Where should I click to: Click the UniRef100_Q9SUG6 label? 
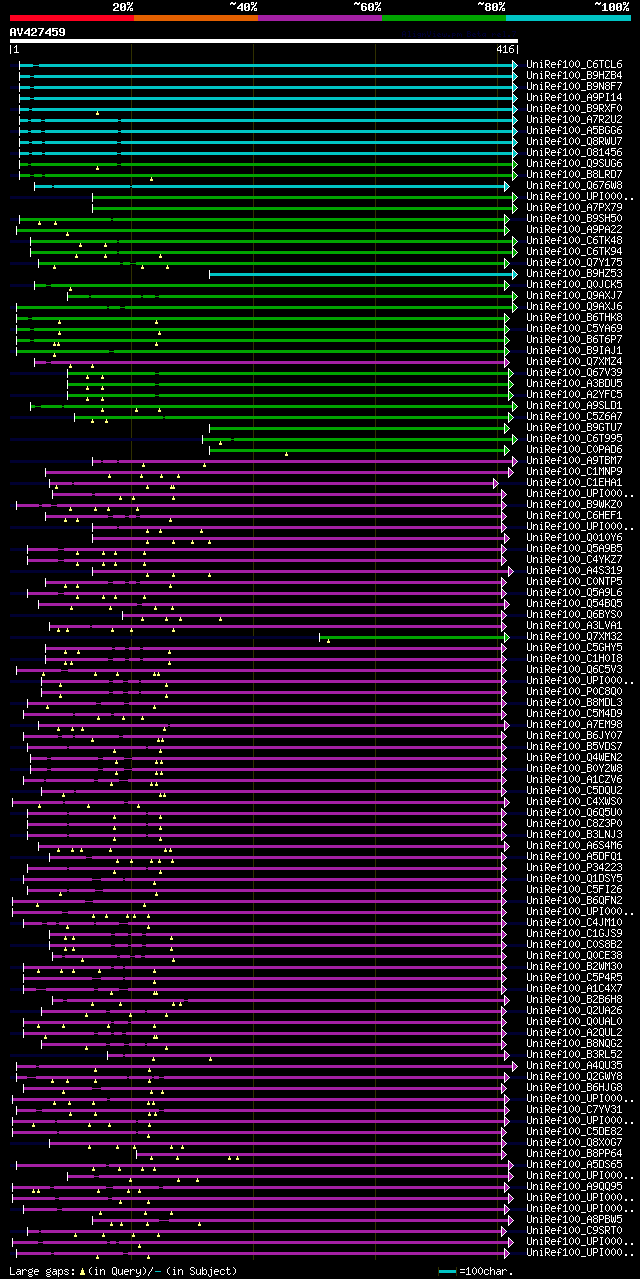573,163
